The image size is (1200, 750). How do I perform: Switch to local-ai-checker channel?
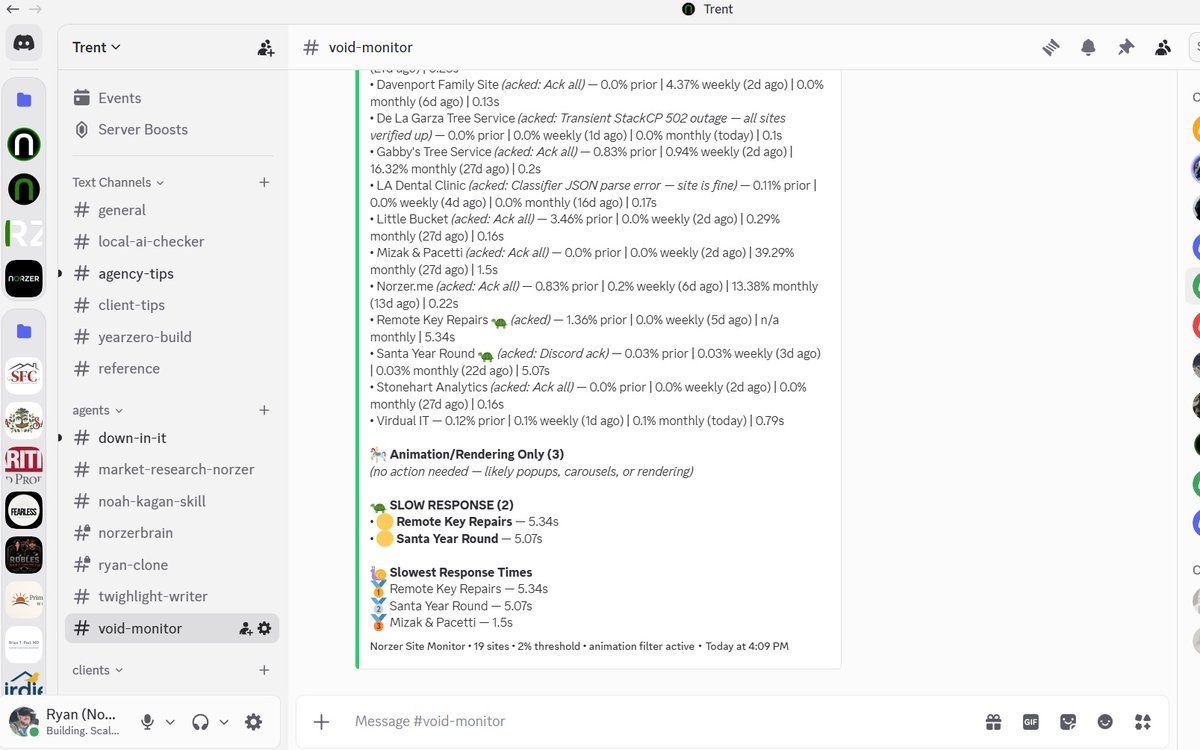click(172, 242)
